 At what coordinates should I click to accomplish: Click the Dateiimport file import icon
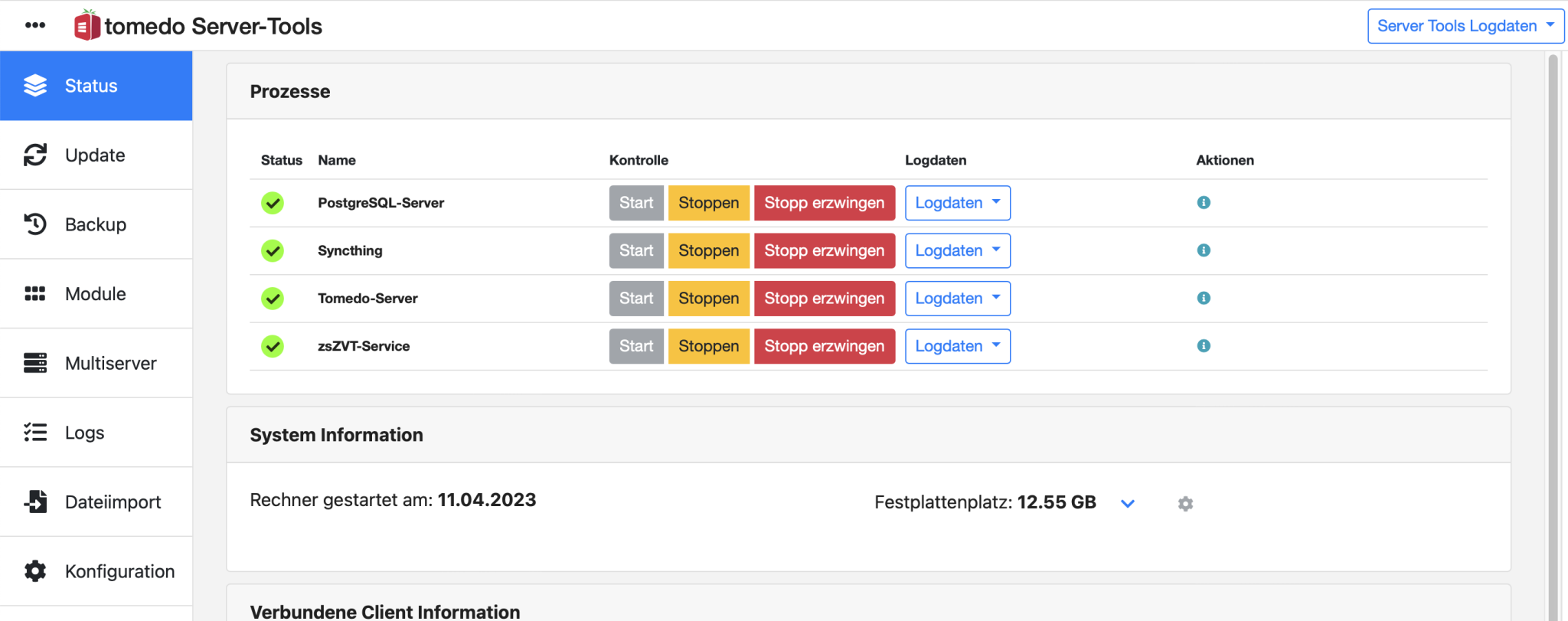tap(35, 502)
